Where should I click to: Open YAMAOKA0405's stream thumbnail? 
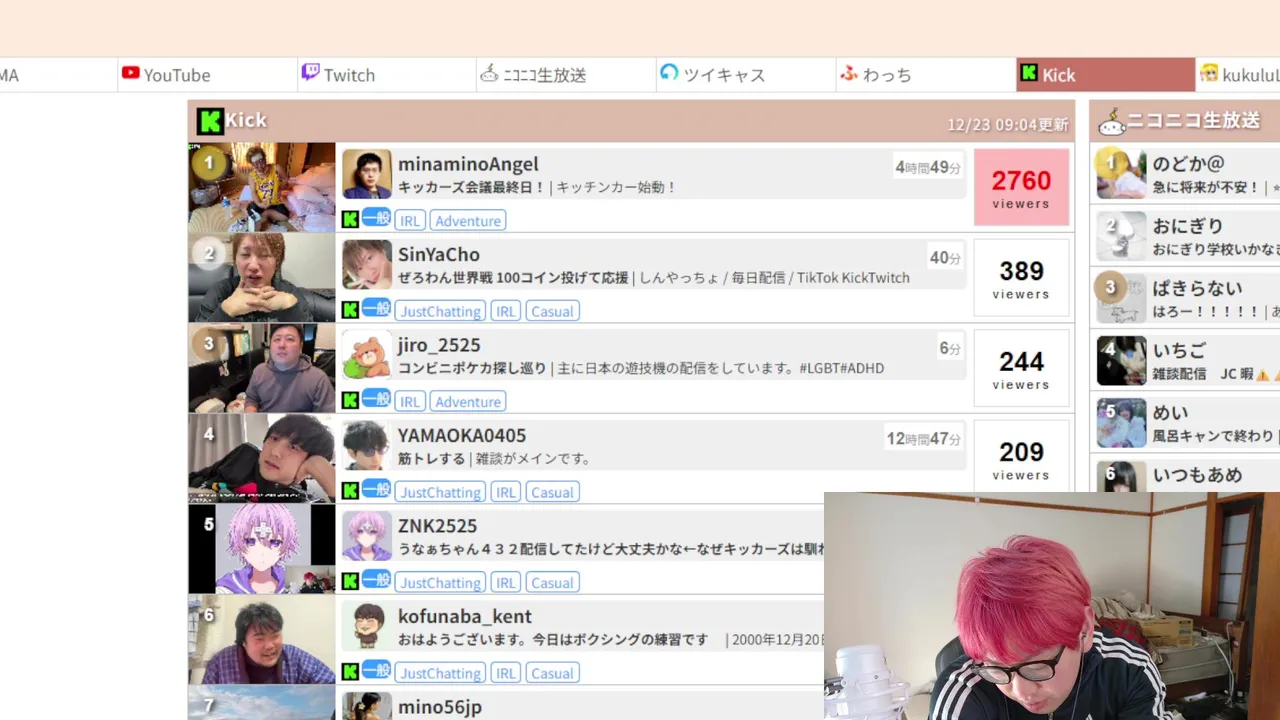click(x=262, y=459)
